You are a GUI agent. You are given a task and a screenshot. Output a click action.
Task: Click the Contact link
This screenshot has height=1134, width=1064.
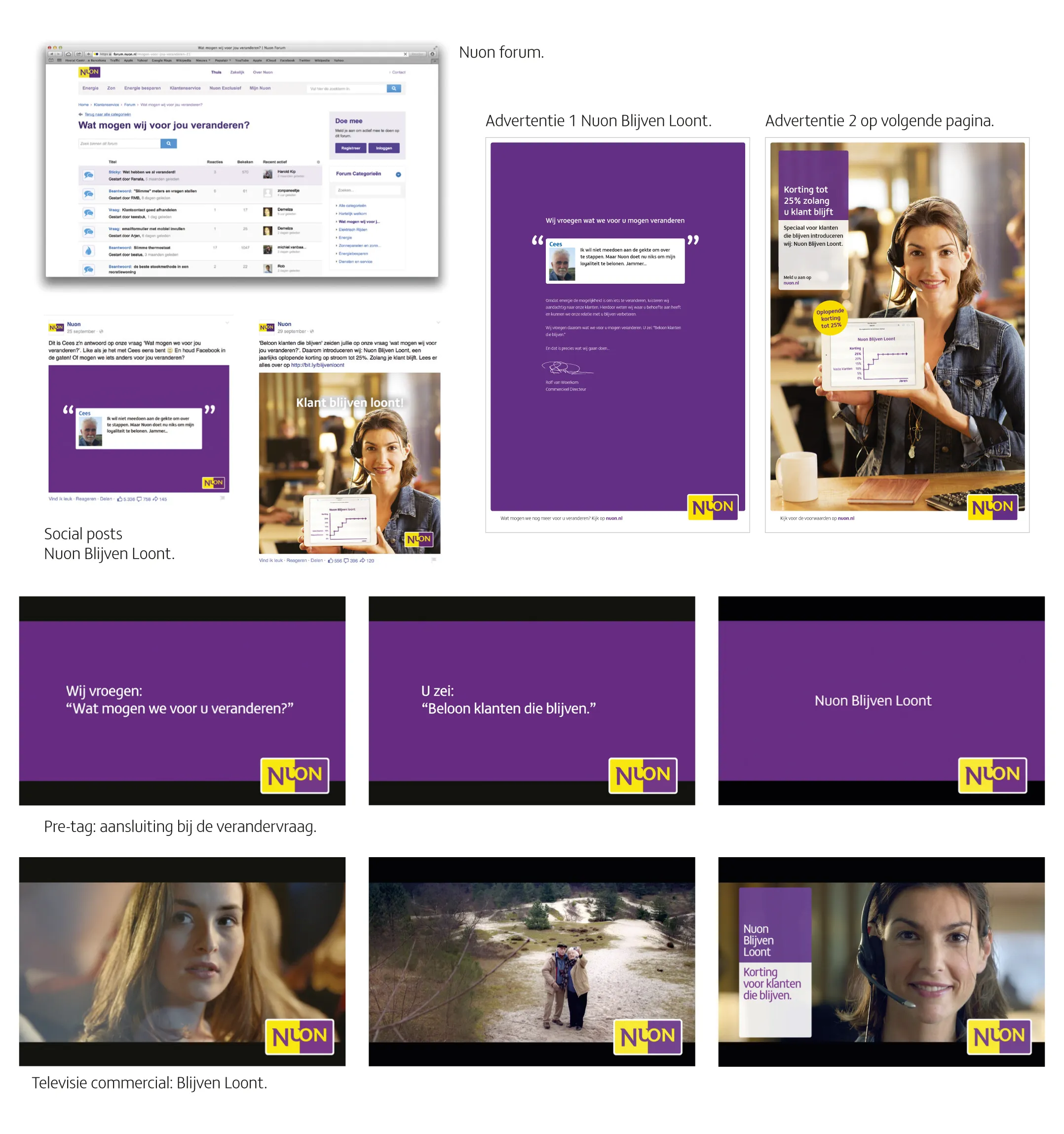click(x=398, y=73)
